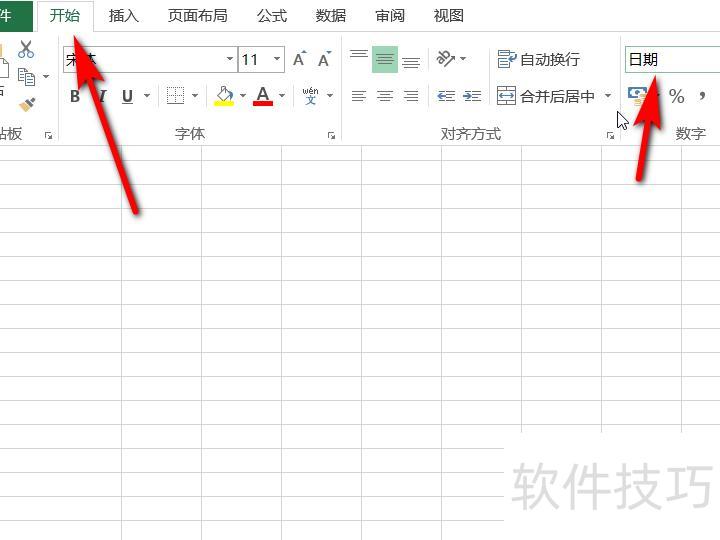The height and width of the screenshot is (540, 720).
Task: Open merge and center dropdown arrow
Action: coord(608,96)
